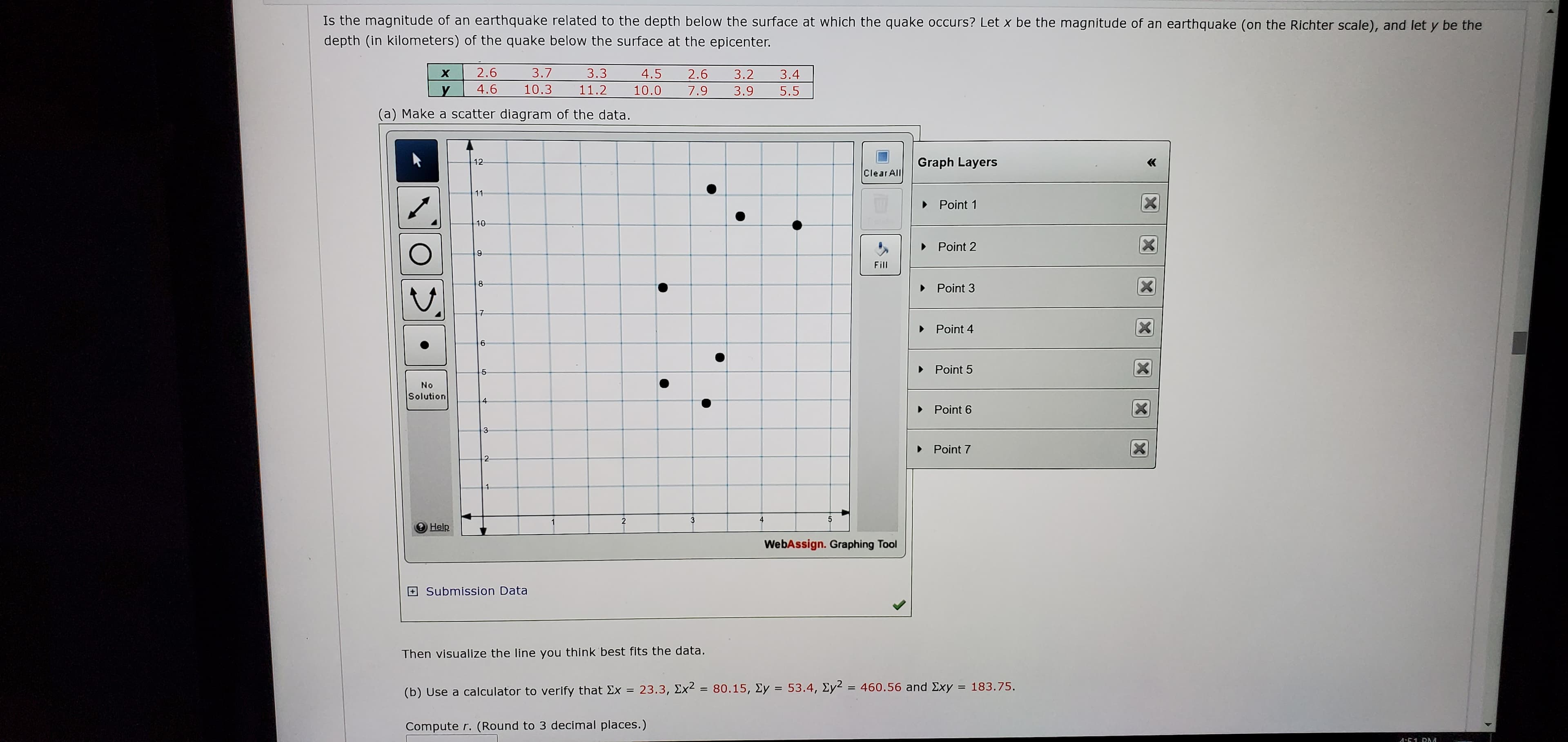The width and height of the screenshot is (1568, 742).
Task: Select the pointer arrow tool
Action: [417, 161]
